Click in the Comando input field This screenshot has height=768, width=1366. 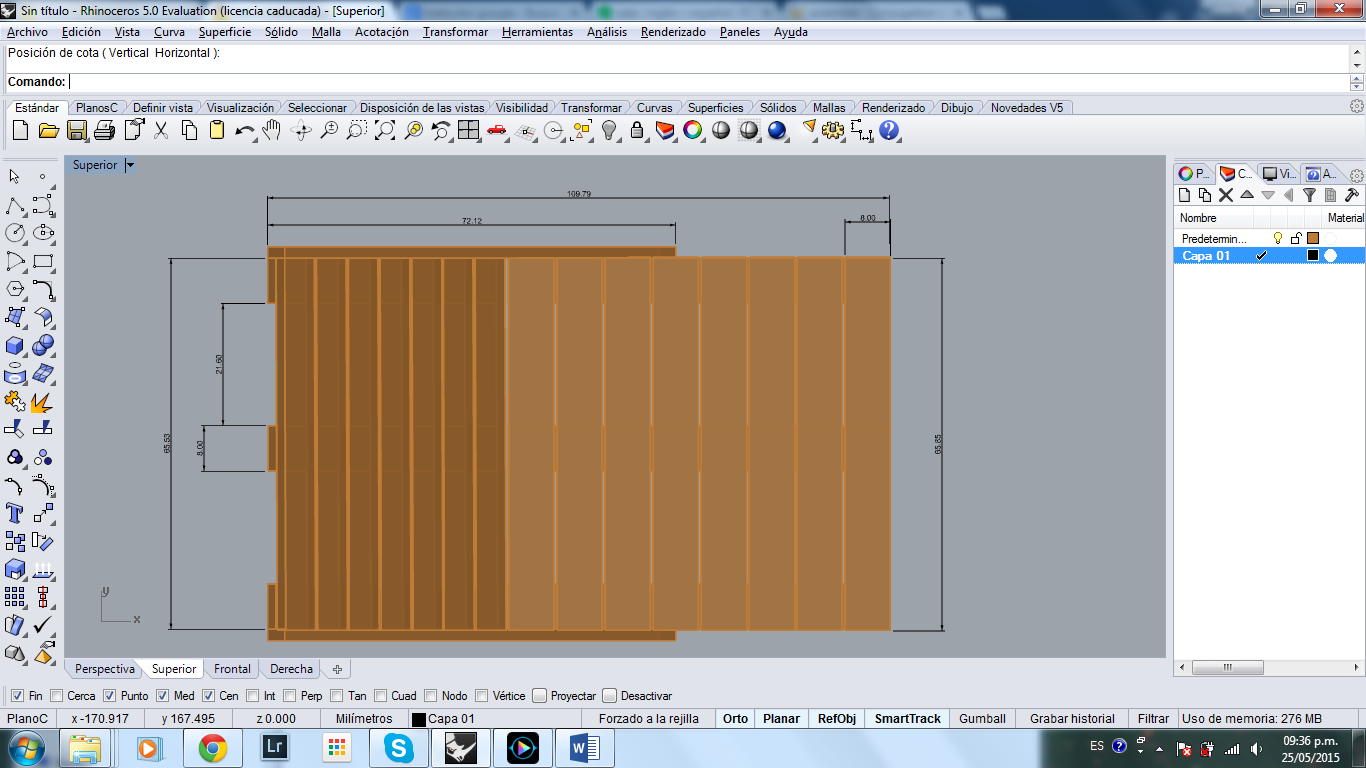pos(708,82)
